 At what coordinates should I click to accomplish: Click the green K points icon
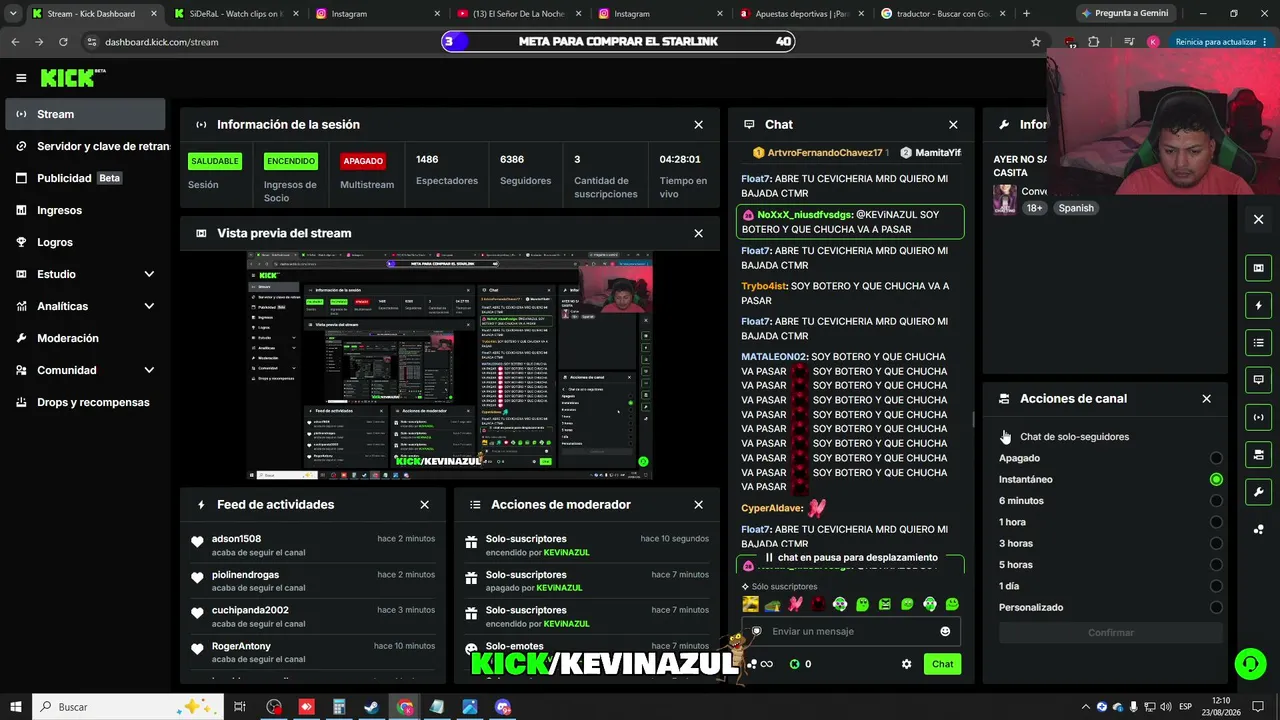click(795, 664)
